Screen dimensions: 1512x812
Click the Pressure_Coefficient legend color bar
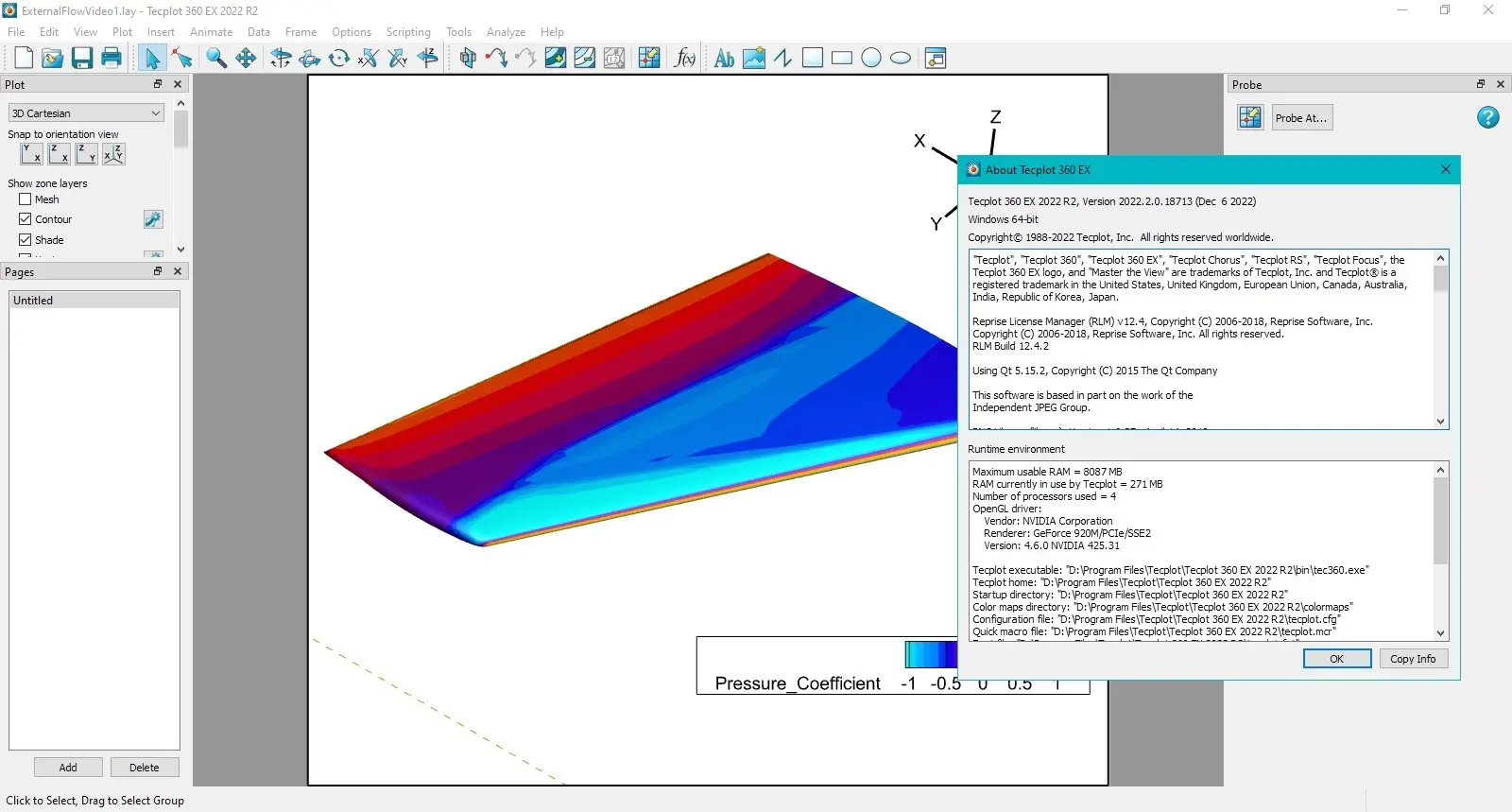click(931, 655)
